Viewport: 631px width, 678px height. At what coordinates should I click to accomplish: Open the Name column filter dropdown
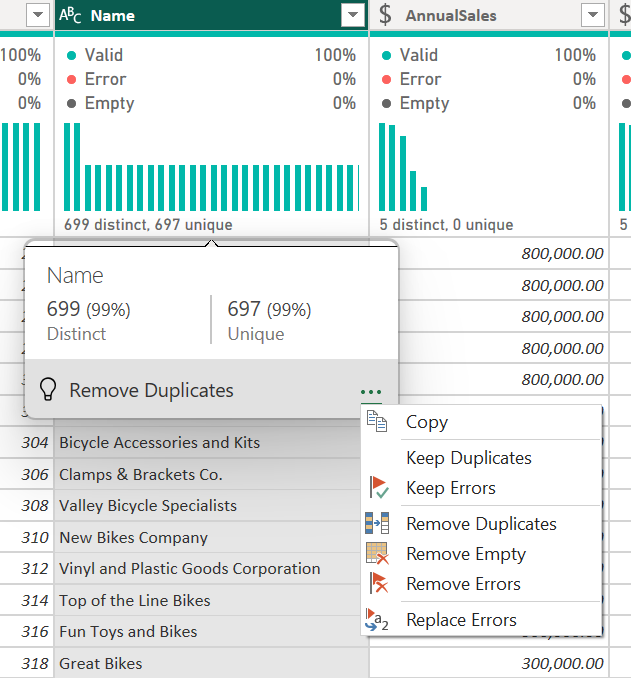coord(353,15)
